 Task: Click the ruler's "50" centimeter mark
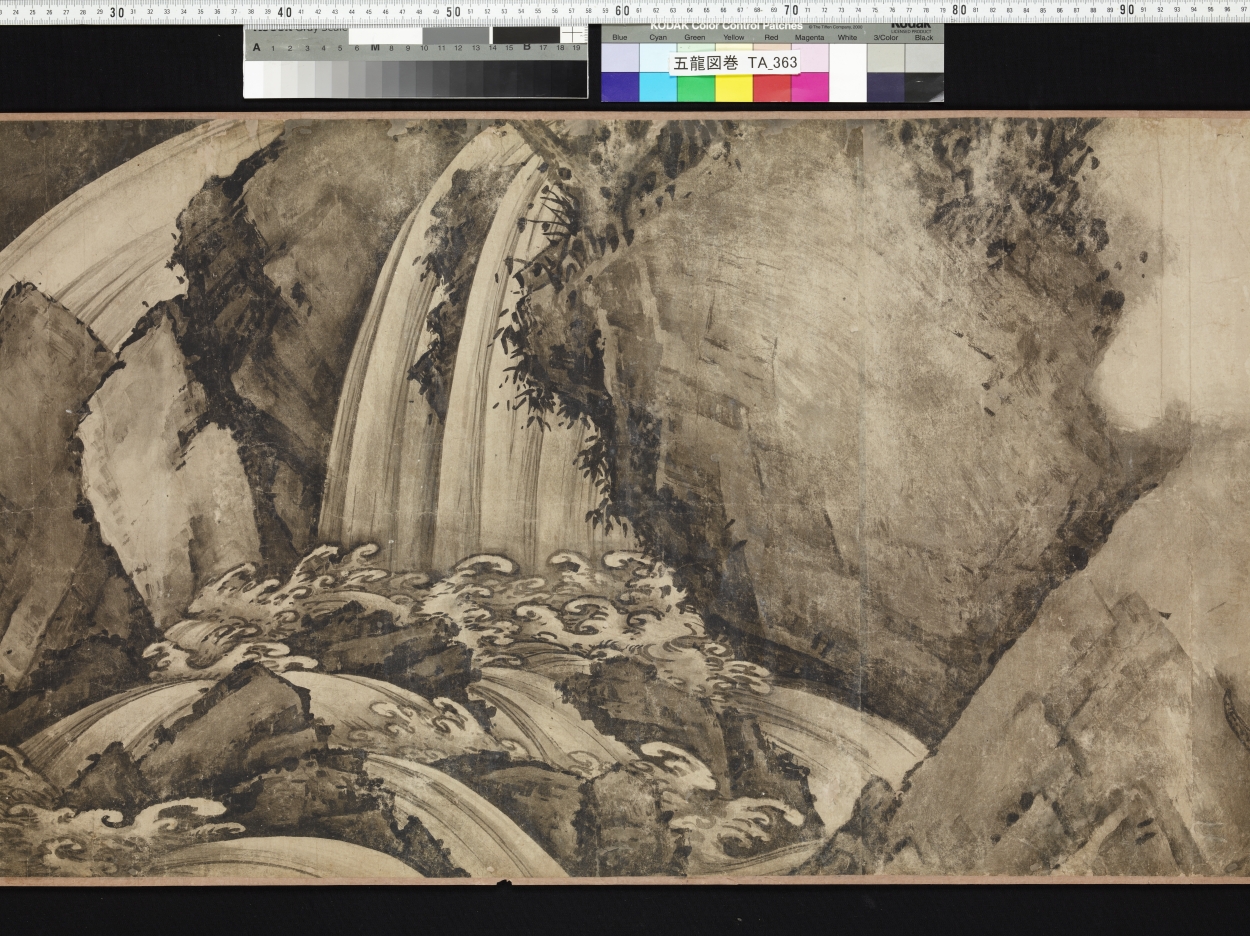coord(453,12)
